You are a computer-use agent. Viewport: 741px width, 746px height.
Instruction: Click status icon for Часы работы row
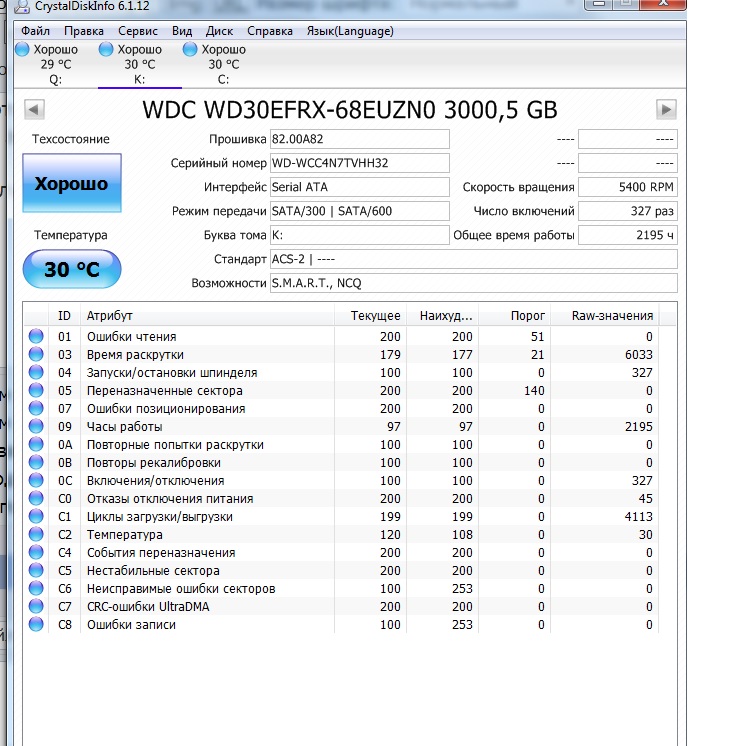point(36,426)
